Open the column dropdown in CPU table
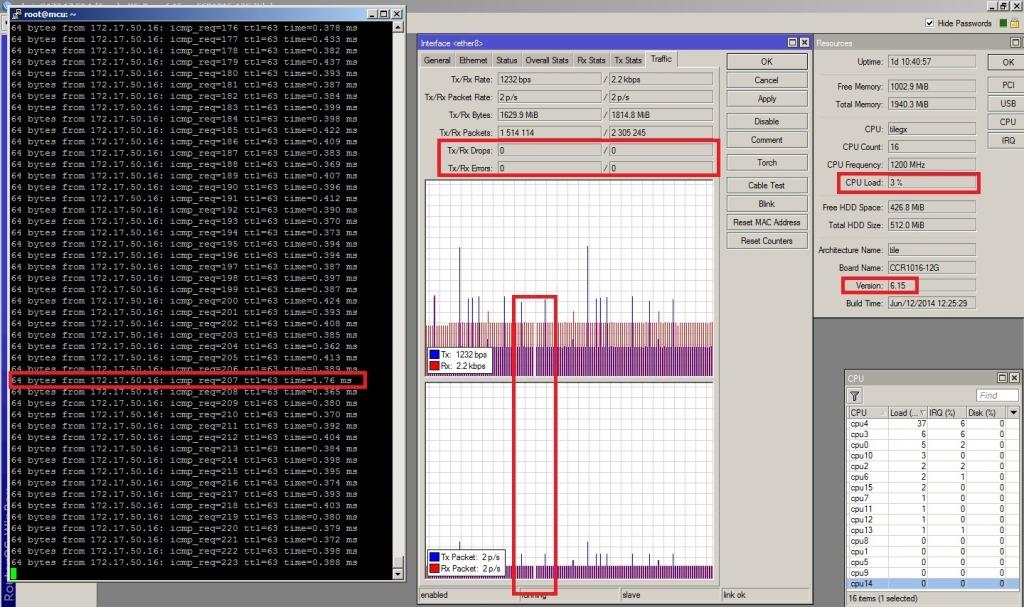The image size is (1024, 607). [1014, 413]
